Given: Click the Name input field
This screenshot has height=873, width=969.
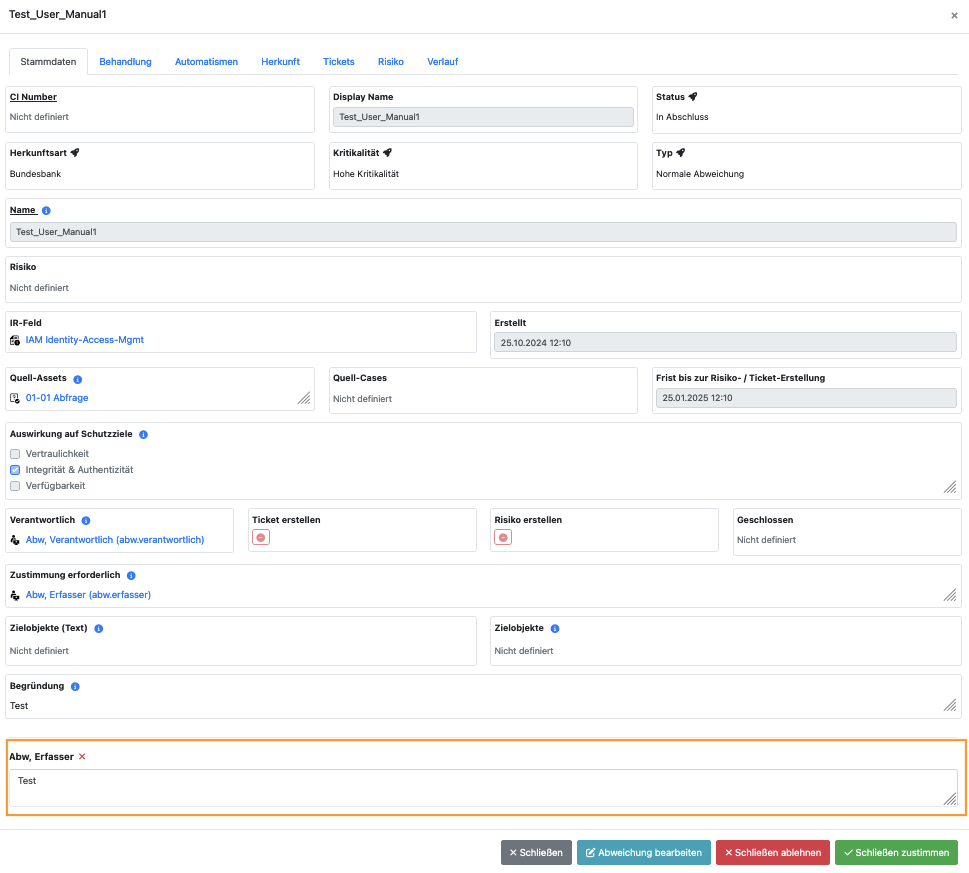Looking at the screenshot, I should (x=483, y=232).
